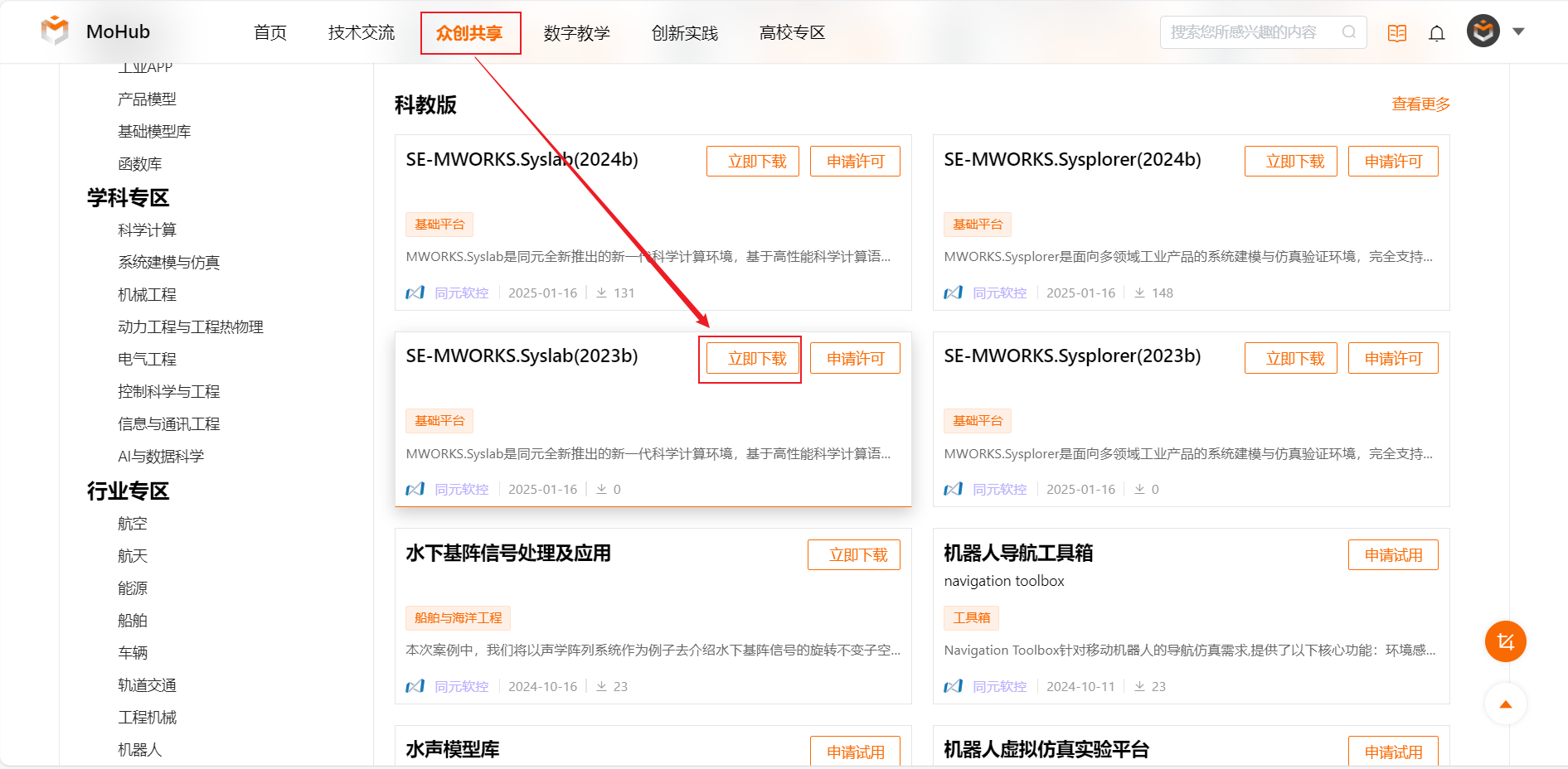This screenshot has height=769, width=1568.
Task: Click publisher logo on Sysplorer(2024b) card
Action: point(954,293)
